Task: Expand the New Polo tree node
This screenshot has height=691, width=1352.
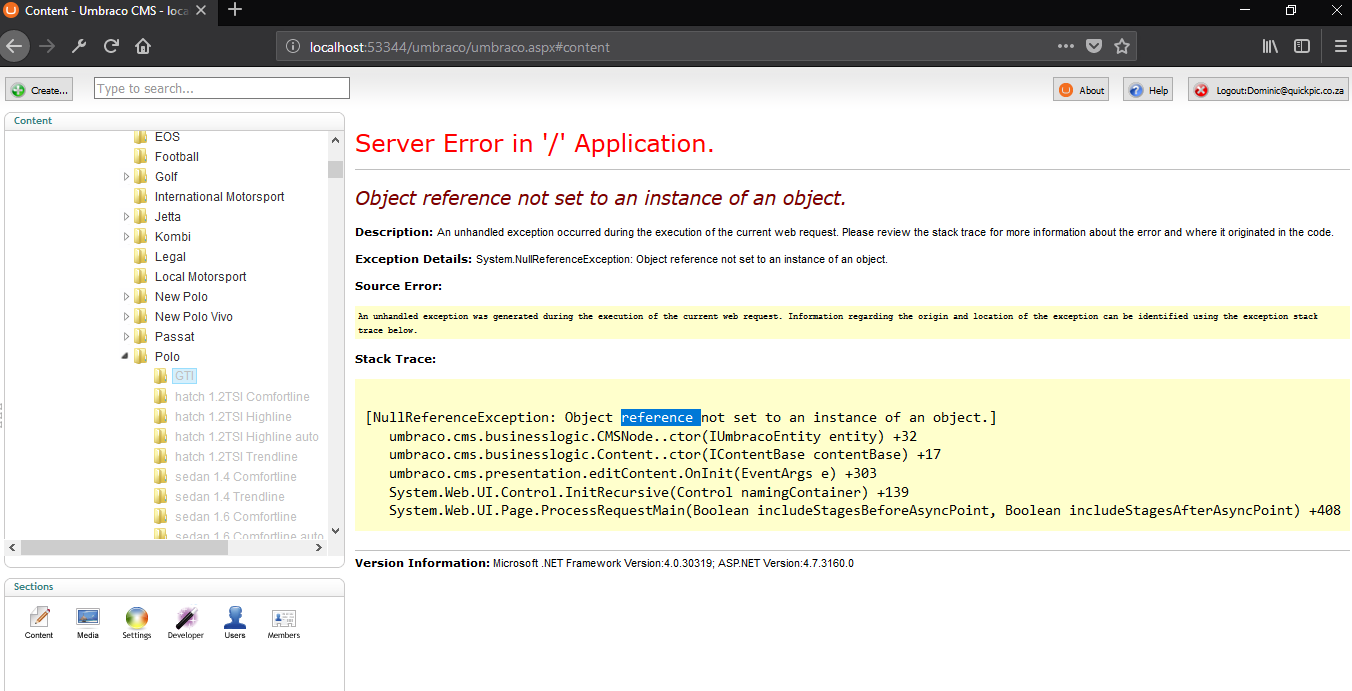Action: click(127, 296)
